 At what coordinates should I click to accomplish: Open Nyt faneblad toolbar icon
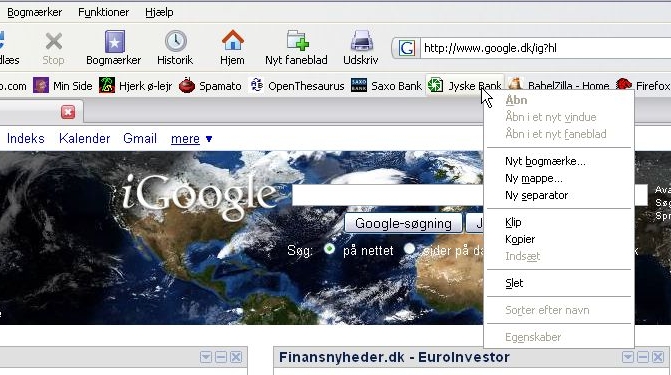click(x=297, y=42)
